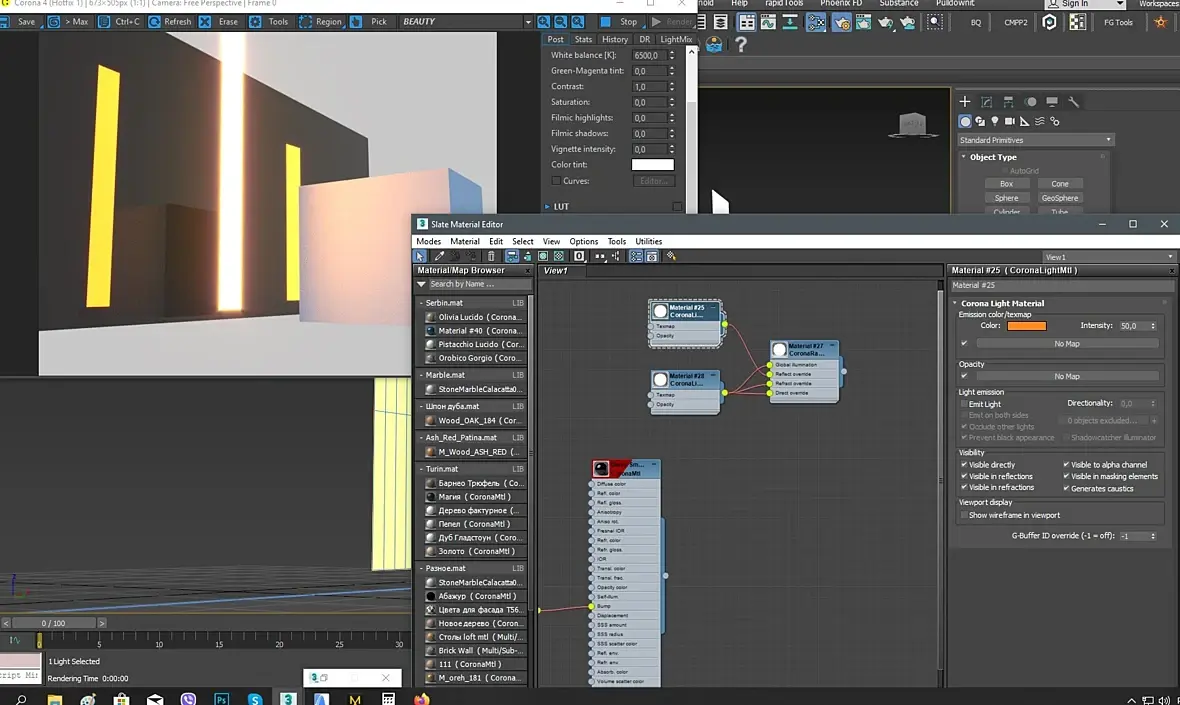This screenshot has height=705, width=1180.
Task: Select Space Warps category icon
Action: coord(1039,121)
